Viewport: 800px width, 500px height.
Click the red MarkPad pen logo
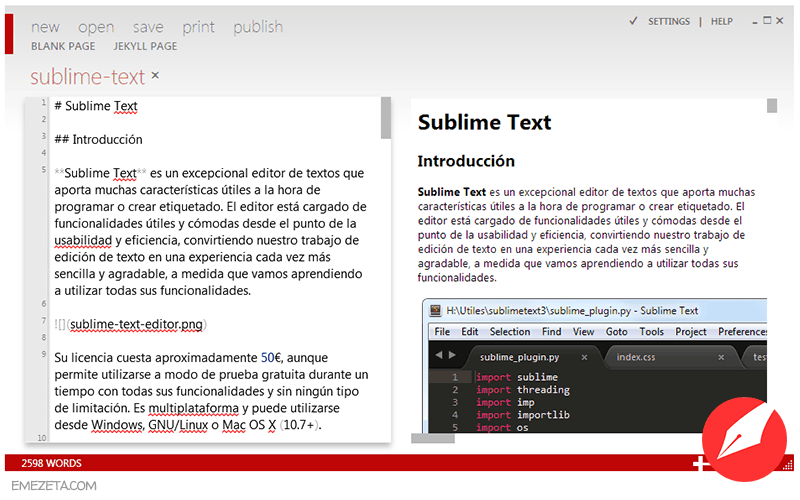[744, 439]
